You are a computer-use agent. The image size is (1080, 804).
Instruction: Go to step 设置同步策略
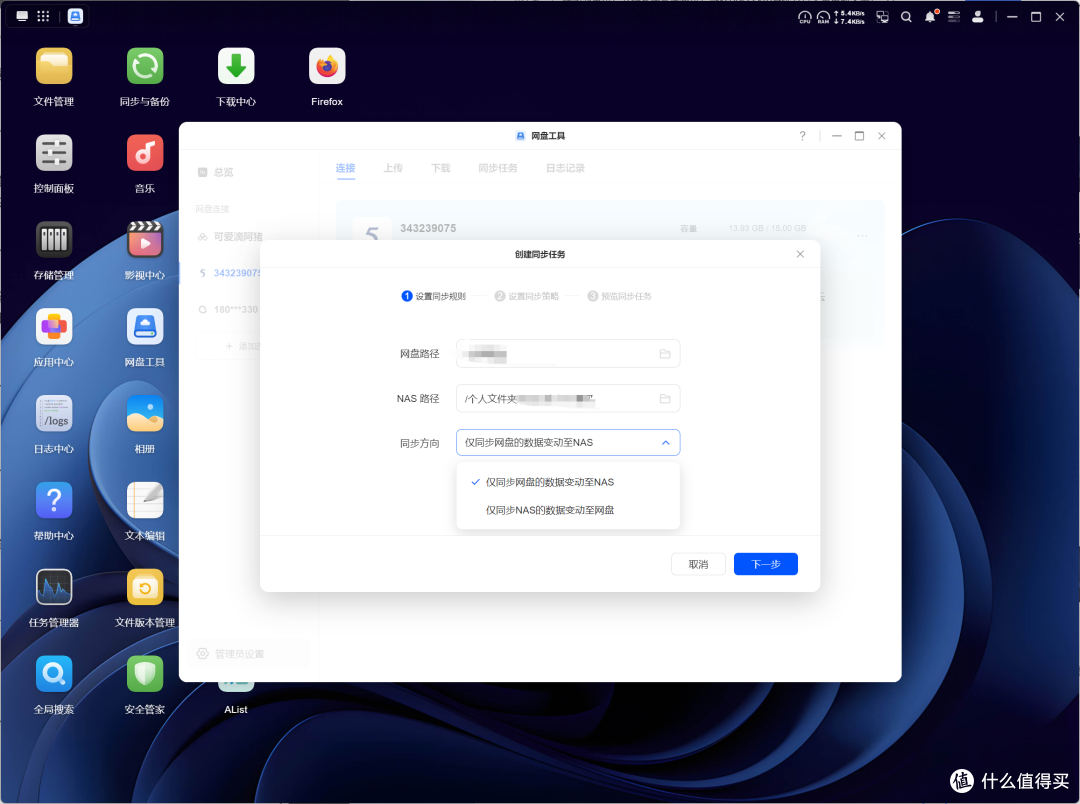(x=526, y=296)
